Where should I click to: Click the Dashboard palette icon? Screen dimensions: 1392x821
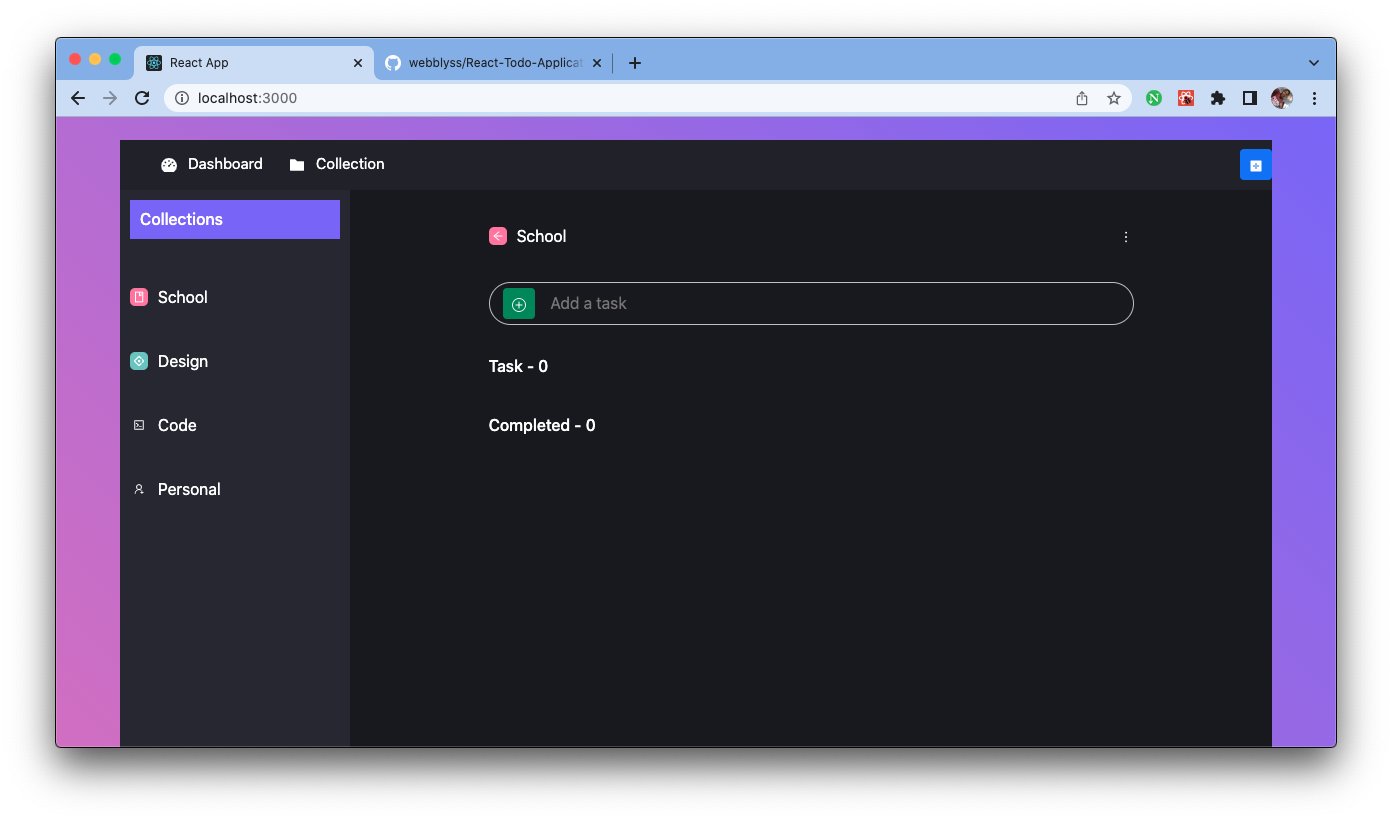(x=168, y=164)
